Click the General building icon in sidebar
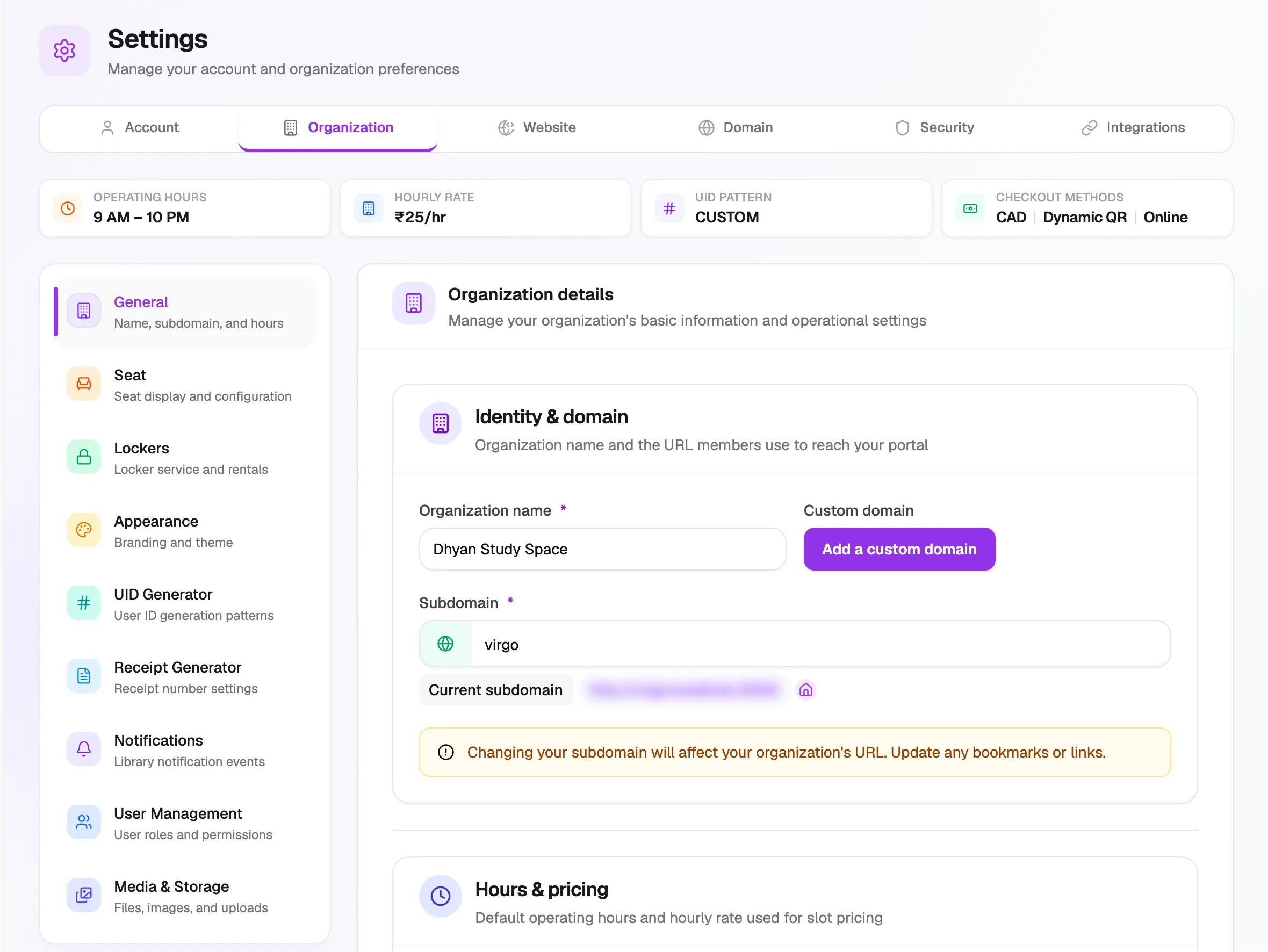Image resolution: width=1268 pixels, height=952 pixels. pyautogui.click(x=84, y=311)
